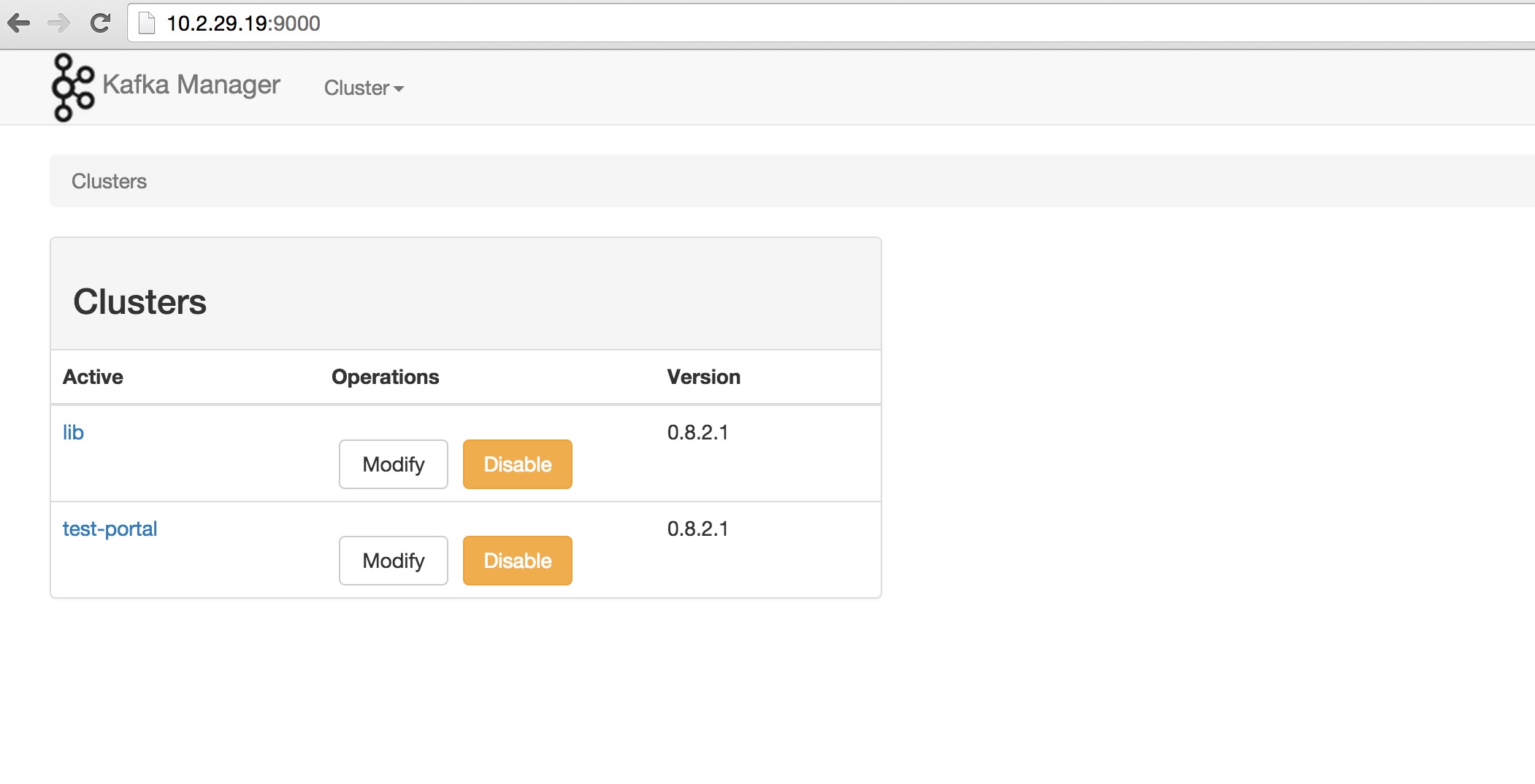Expand the Cluster dropdown menu
This screenshot has width=1535, height=784.
(x=364, y=88)
